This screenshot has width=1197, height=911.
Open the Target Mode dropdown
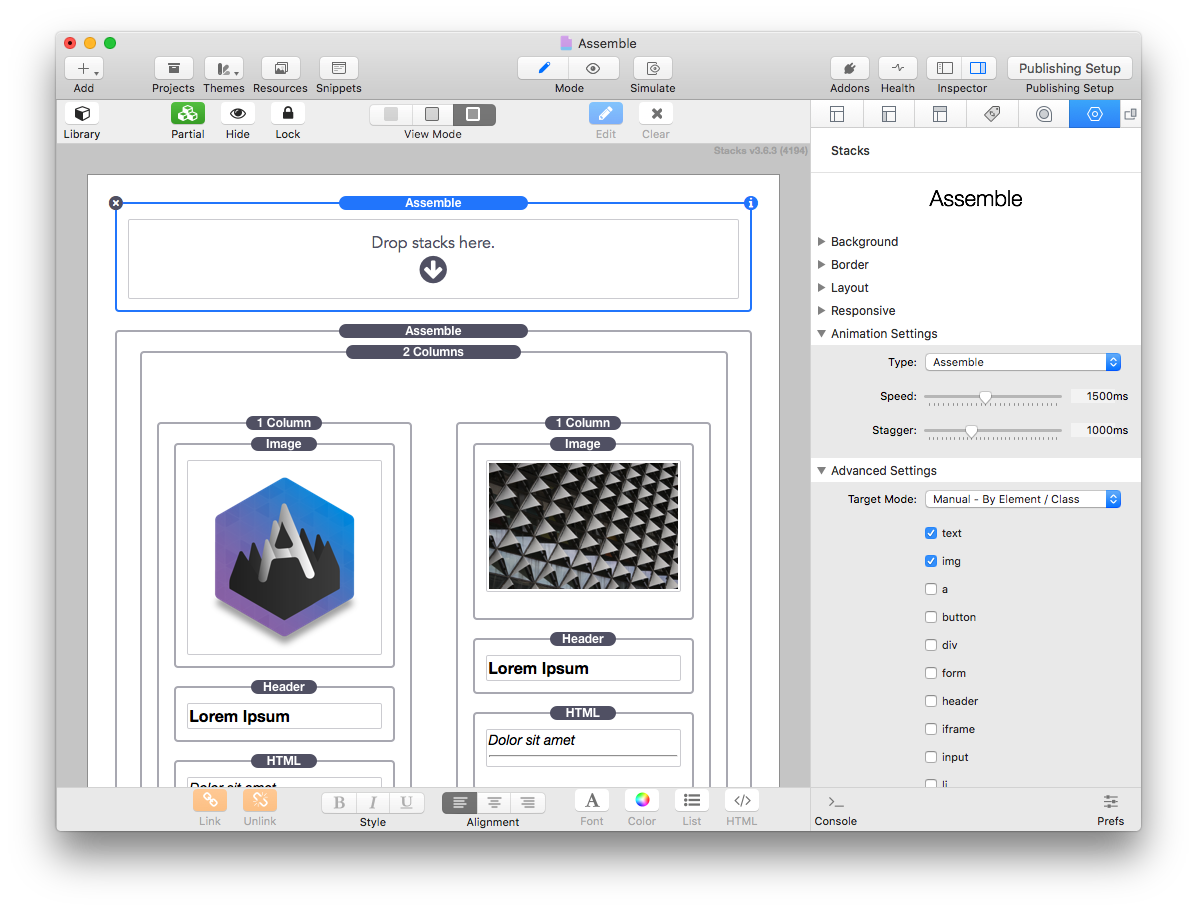coord(1023,499)
